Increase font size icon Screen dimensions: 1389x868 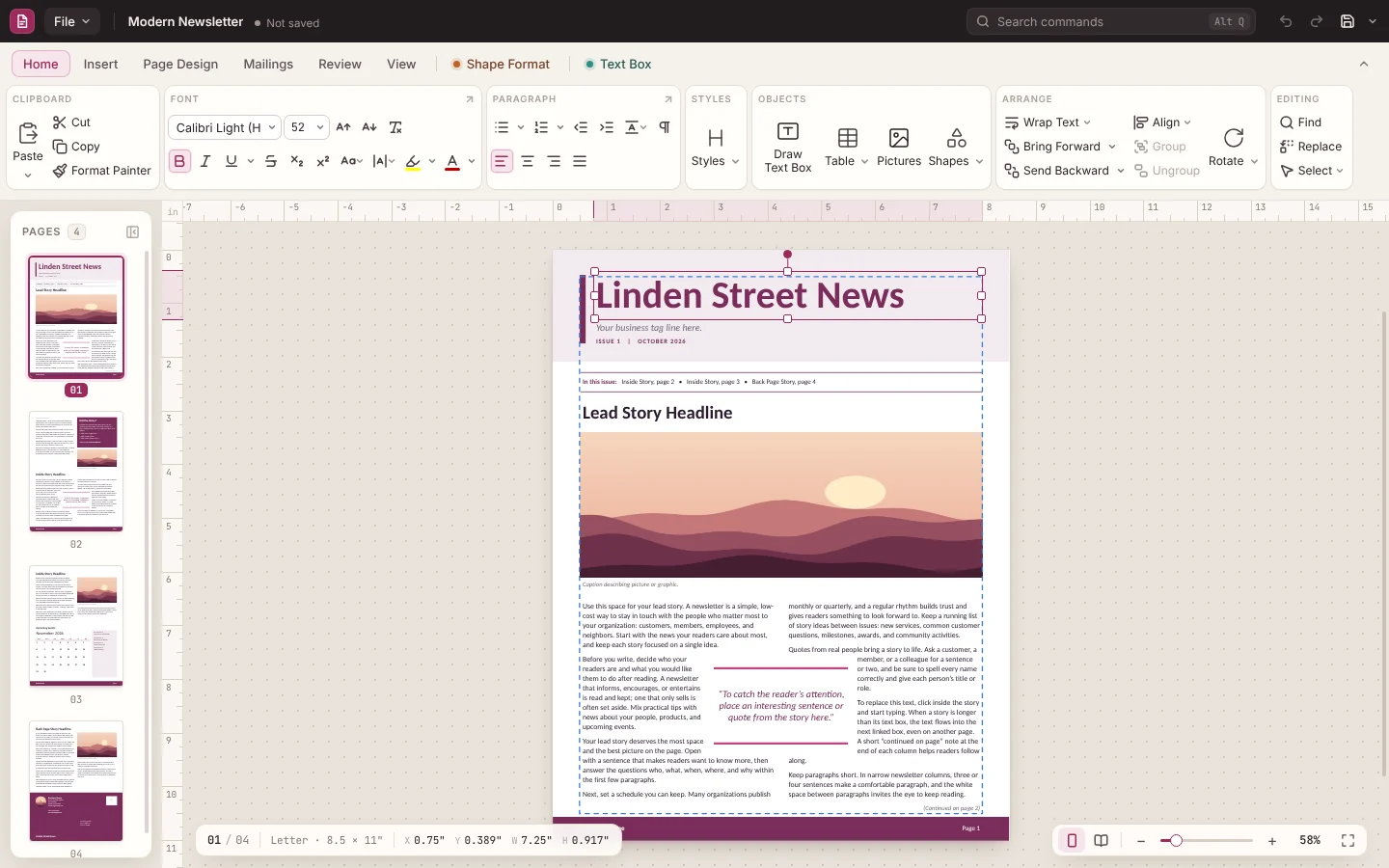point(343,127)
